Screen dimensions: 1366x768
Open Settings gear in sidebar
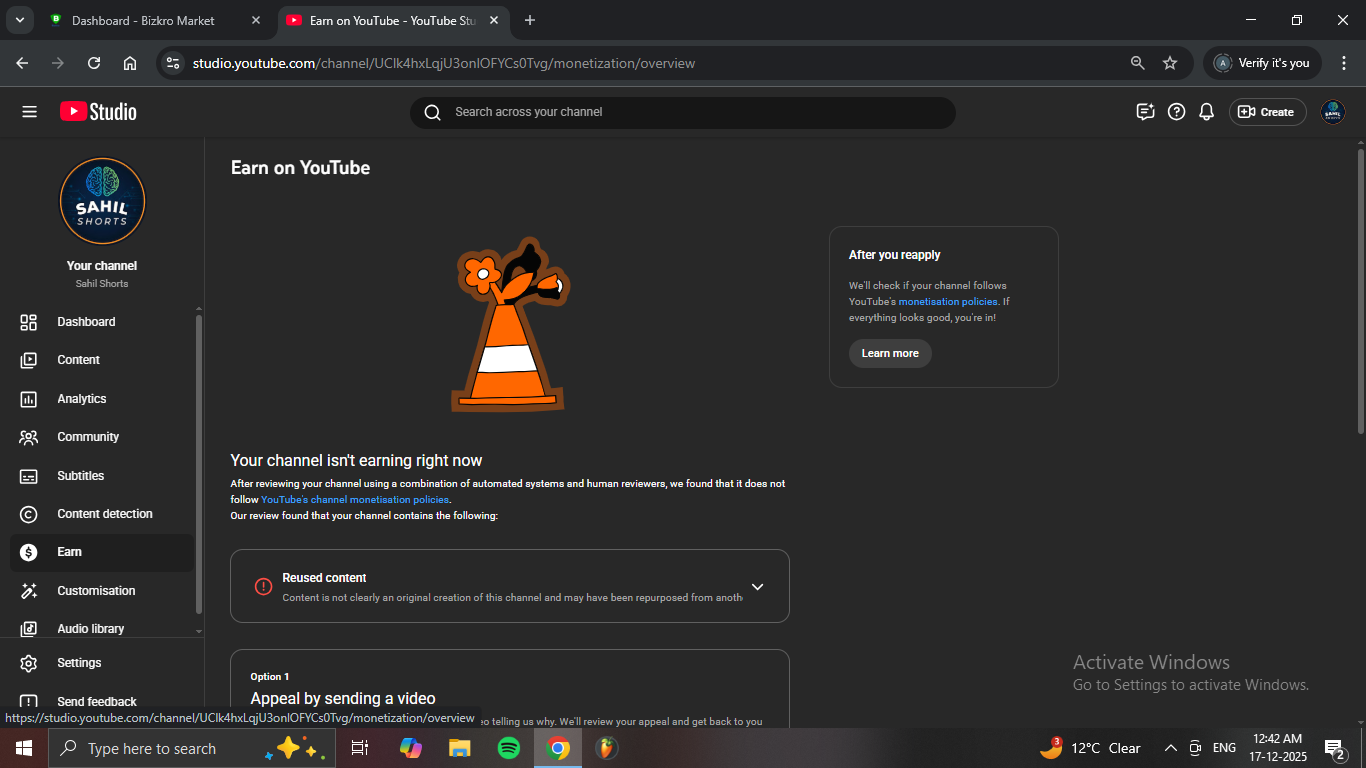79,663
